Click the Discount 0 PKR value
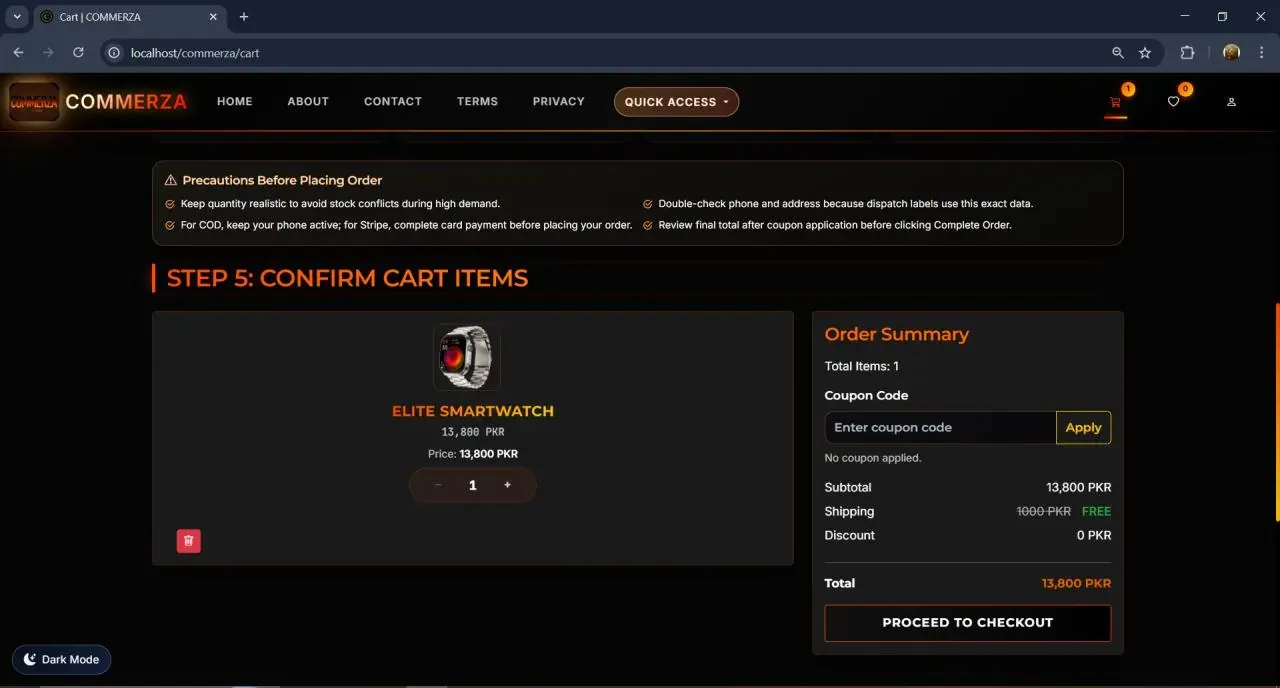Viewport: 1280px width, 688px height. pos(1094,536)
